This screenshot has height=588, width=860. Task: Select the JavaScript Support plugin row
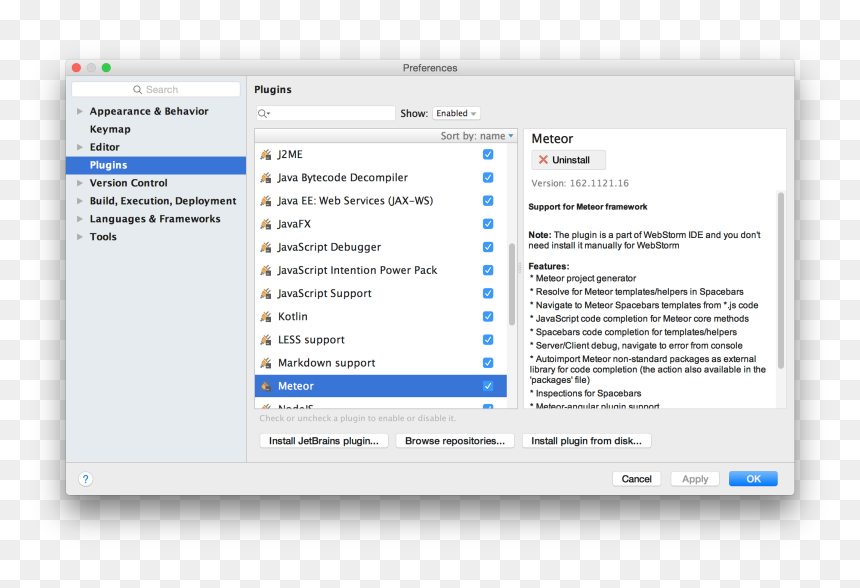381,293
